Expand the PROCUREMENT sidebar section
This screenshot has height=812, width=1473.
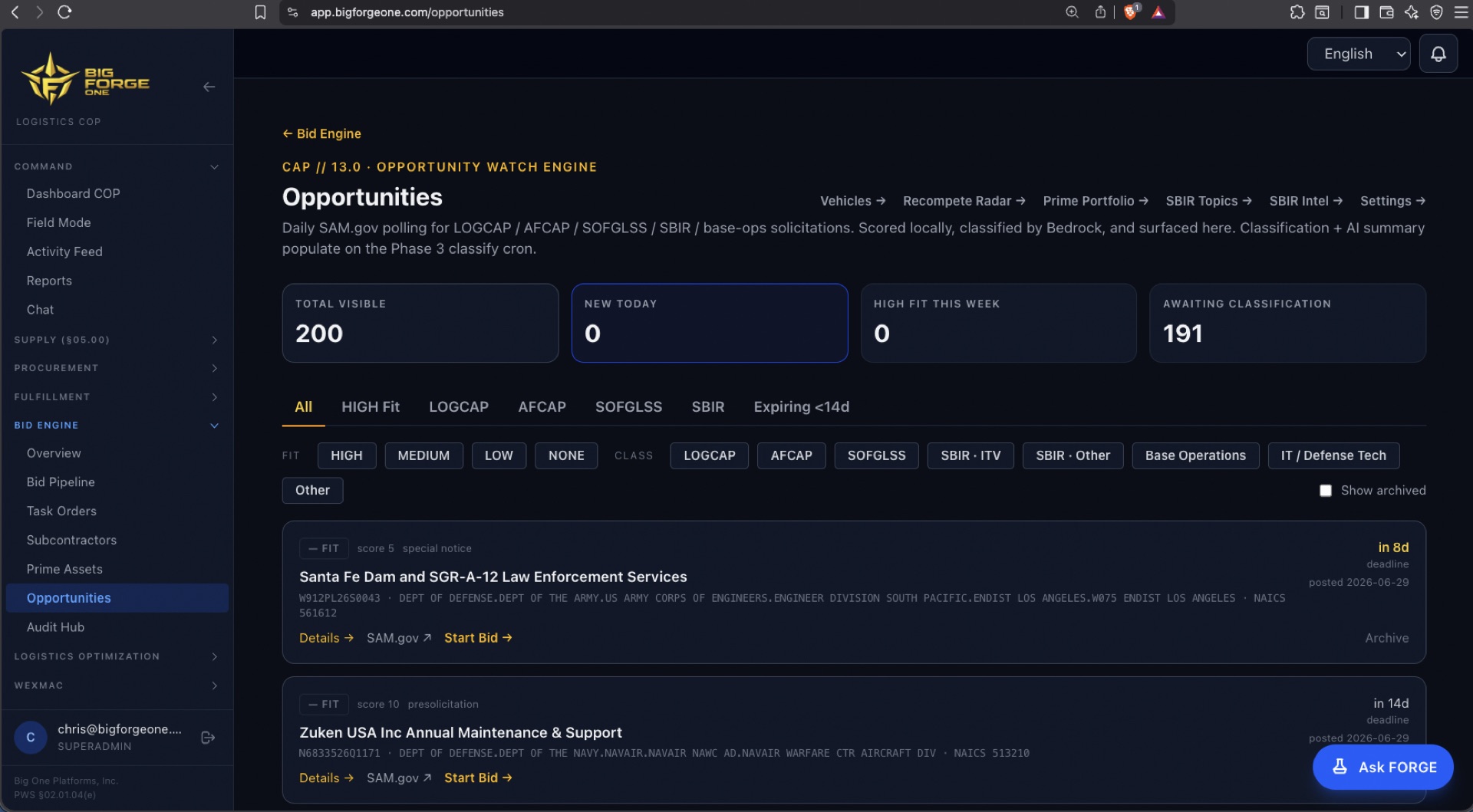pyautogui.click(x=117, y=368)
